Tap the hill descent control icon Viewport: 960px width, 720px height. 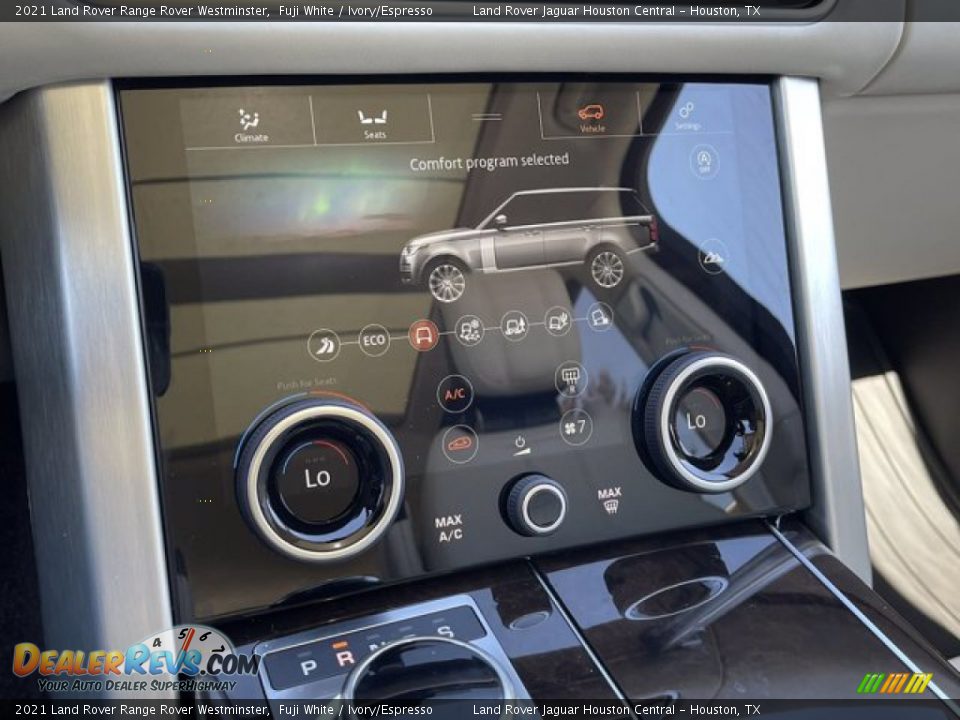tap(713, 256)
